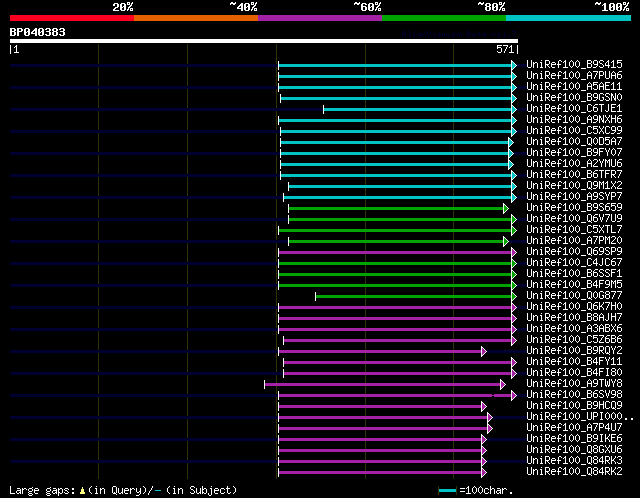
Task: Select the UniRef100_A7PM20 label
Action: coord(574,241)
